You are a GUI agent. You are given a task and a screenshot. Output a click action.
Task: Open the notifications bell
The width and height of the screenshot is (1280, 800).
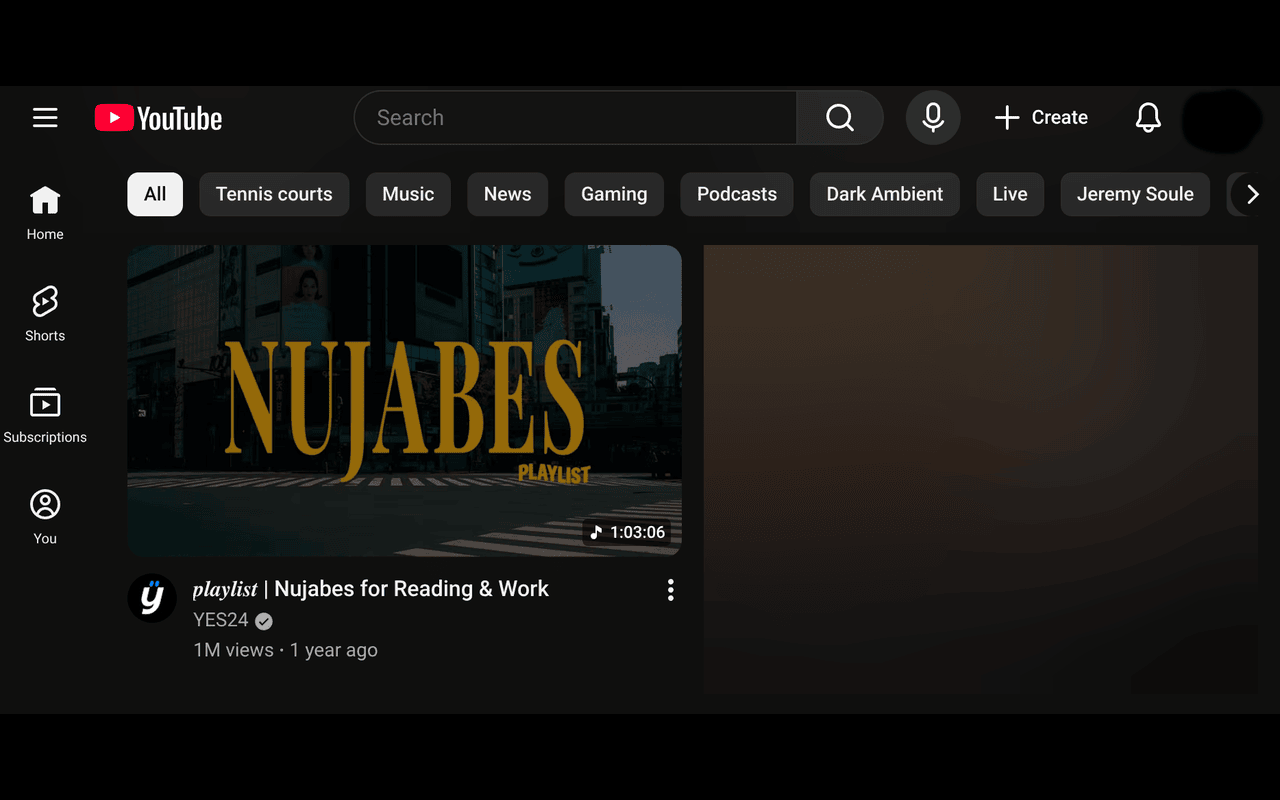(x=1148, y=118)
